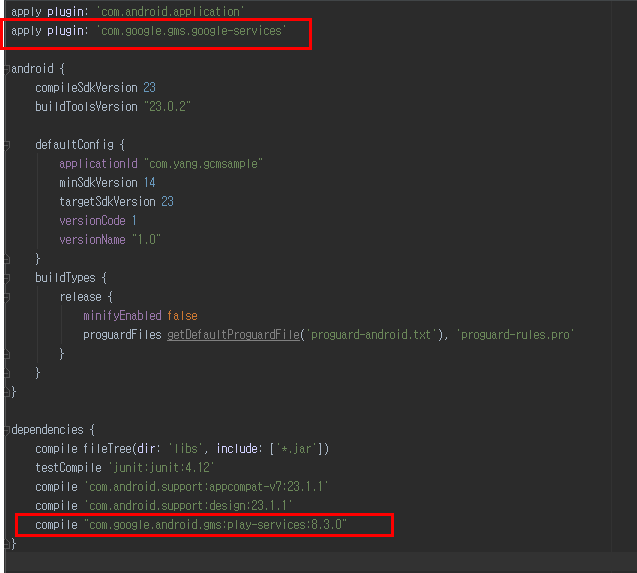Click buildToolsVersion "23.0.2" value

pyautogui.click(x=167, y=107)
